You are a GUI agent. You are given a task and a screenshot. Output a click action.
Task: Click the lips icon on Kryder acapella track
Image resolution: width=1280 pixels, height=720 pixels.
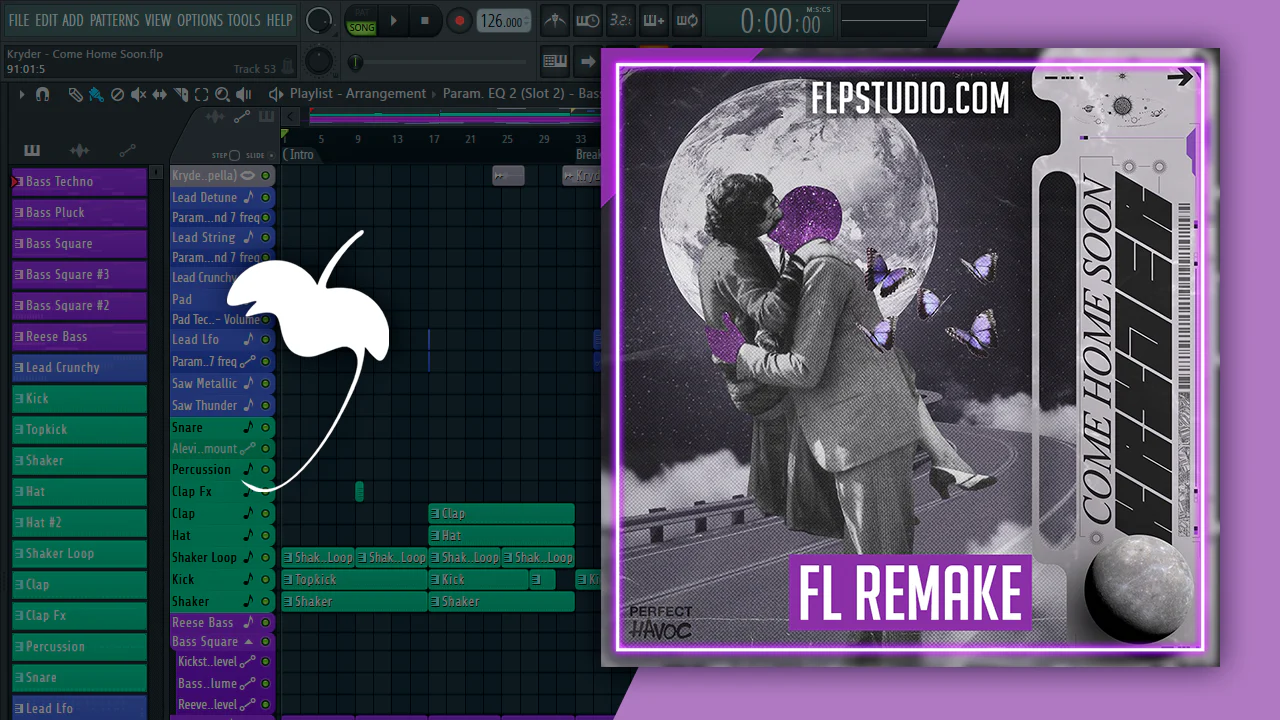pyautogui.click(x=248, y=176)
